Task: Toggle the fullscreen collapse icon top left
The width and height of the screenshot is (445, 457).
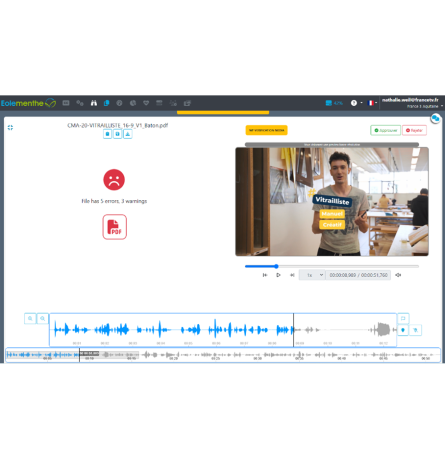Action: click(x=10, y=127)
